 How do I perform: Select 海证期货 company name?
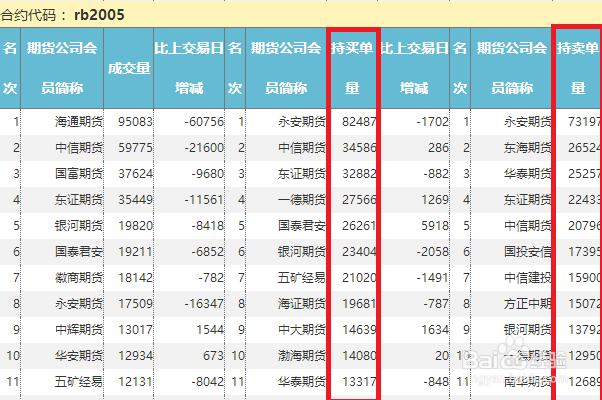pos(302,304)
